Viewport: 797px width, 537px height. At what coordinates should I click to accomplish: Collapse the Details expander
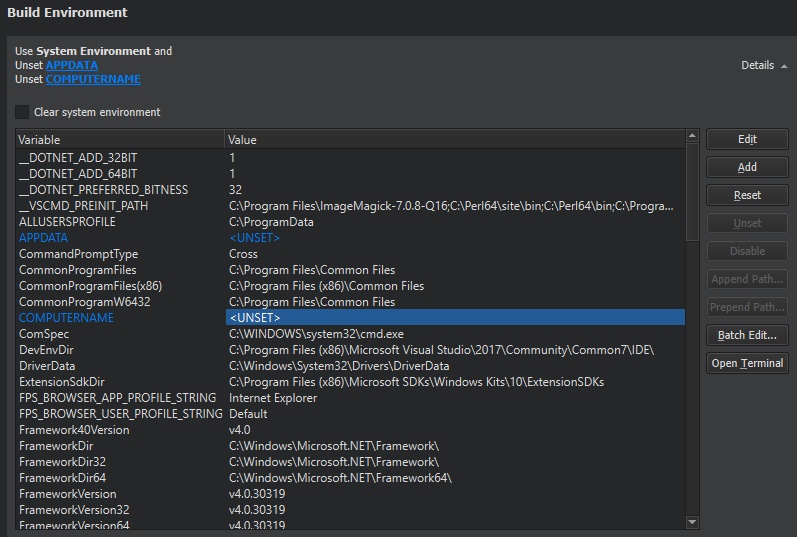(x=764, y=65)
